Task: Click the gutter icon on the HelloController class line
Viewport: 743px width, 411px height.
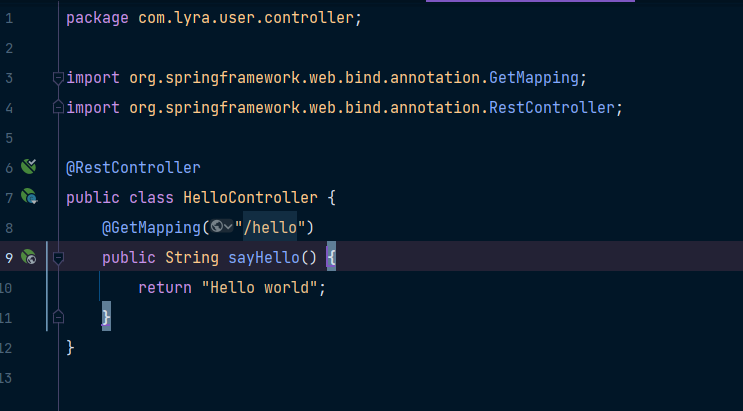Action: (x=29, y=197)
